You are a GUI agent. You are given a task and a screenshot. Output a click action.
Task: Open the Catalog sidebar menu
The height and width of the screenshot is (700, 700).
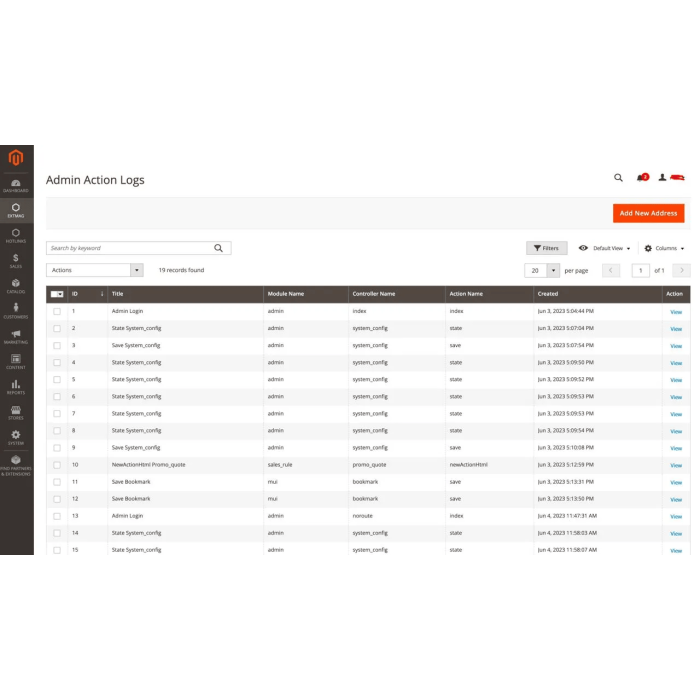(x=16, y=286)
